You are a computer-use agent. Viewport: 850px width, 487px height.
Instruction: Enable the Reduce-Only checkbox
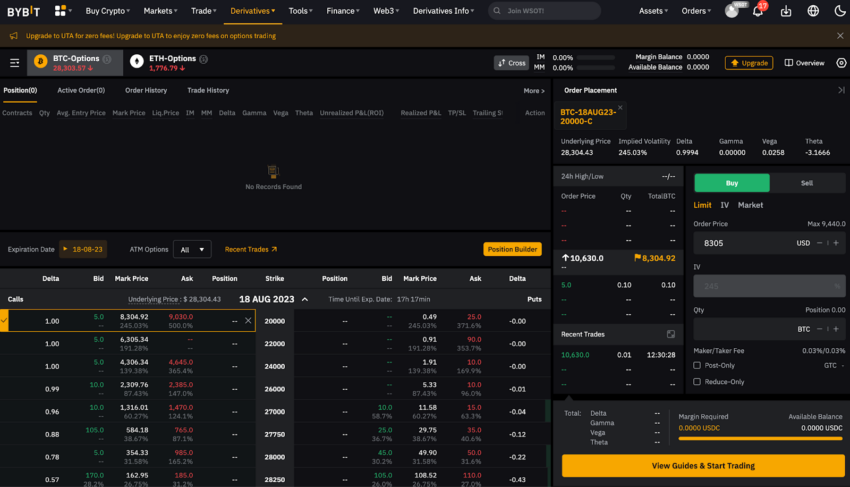(x=697, y=382)
